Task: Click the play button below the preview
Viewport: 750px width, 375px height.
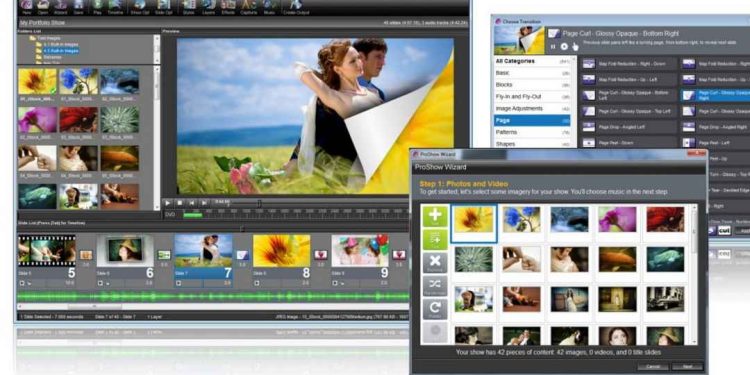Action: (x=168, y=203)
